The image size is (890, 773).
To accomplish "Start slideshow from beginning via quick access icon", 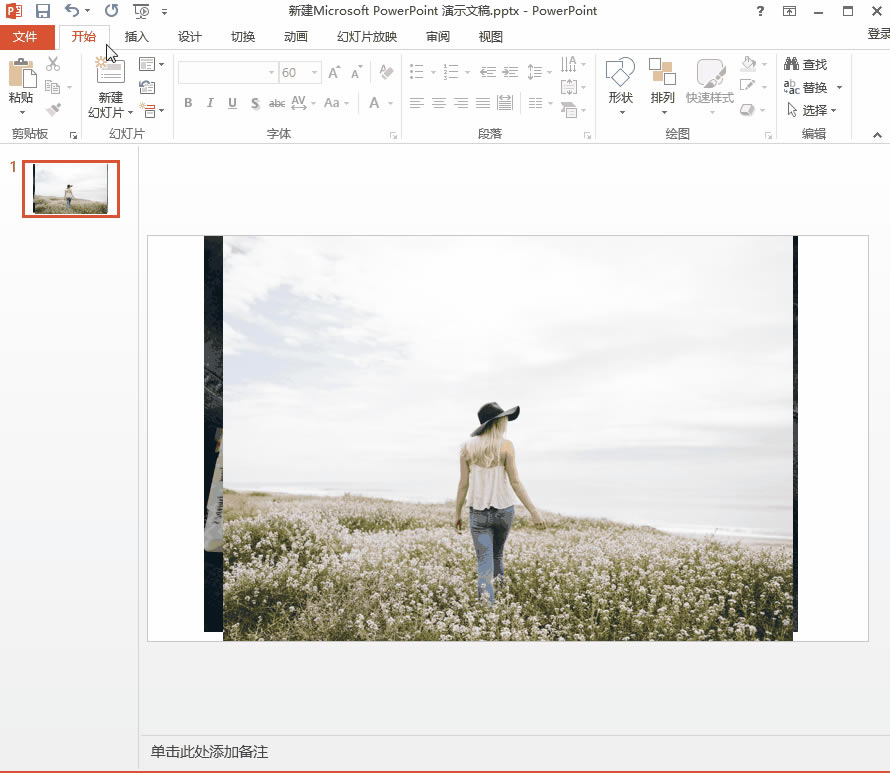I will tap(141, 11).
